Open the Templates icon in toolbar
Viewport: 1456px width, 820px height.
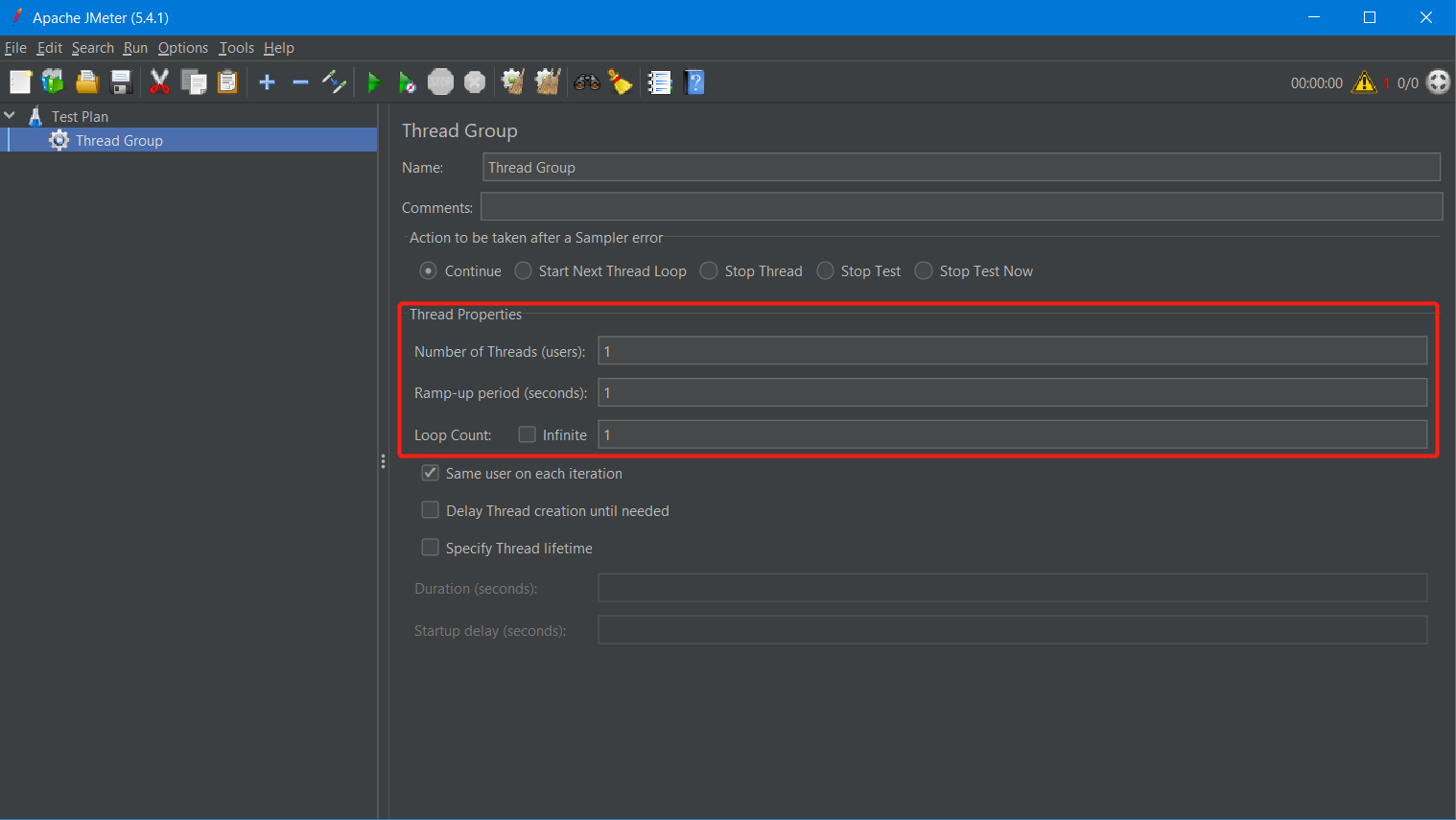coord(53,82)
